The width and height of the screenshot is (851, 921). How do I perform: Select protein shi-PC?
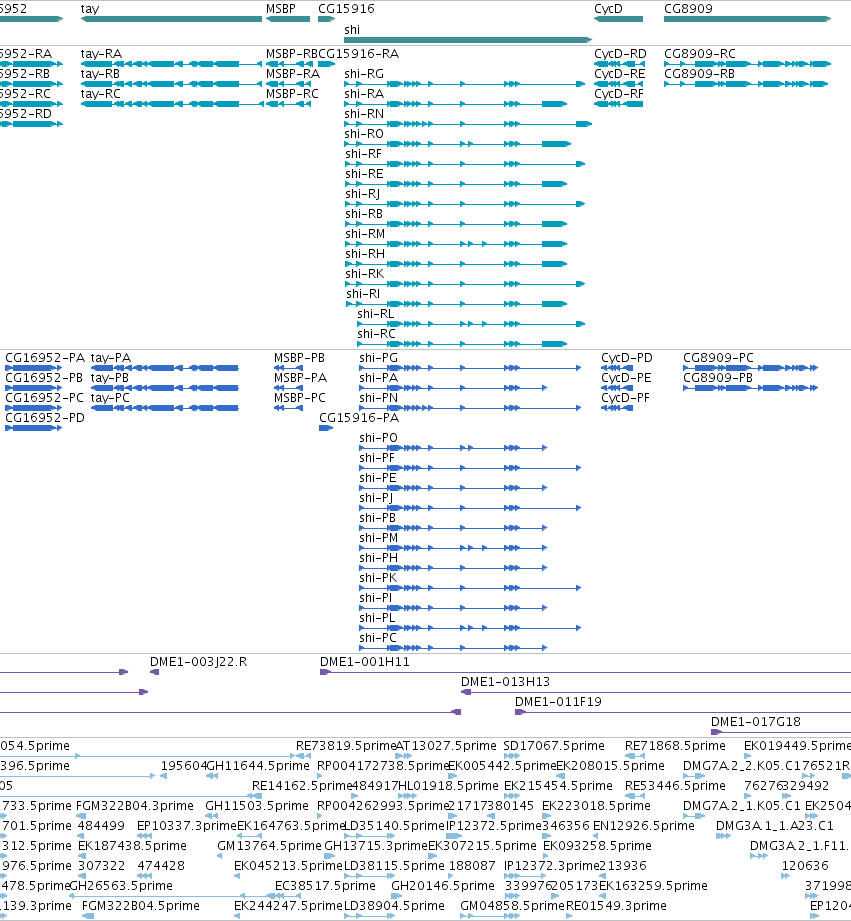(378, 637)
